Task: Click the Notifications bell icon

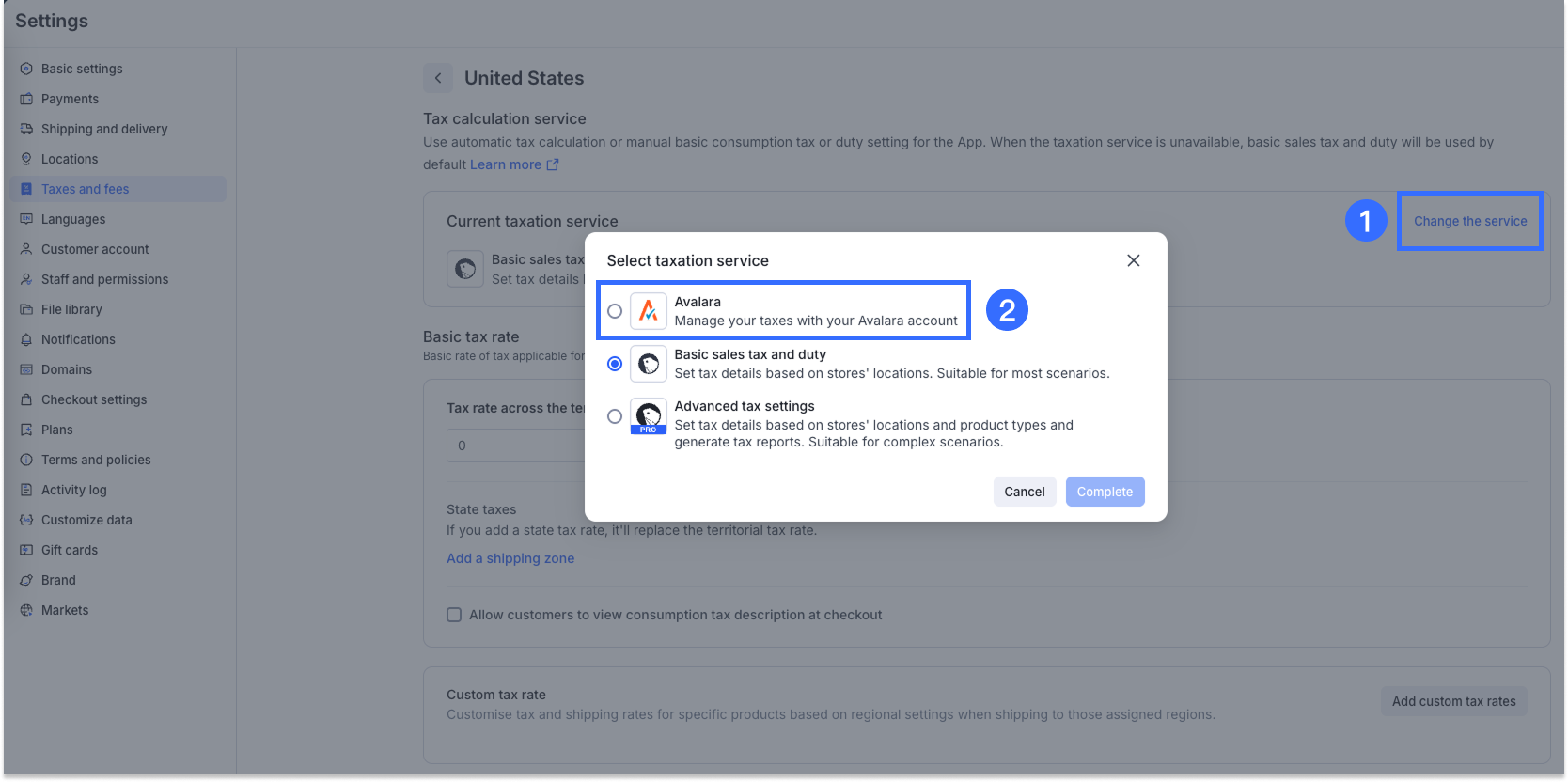Action: 26,339
